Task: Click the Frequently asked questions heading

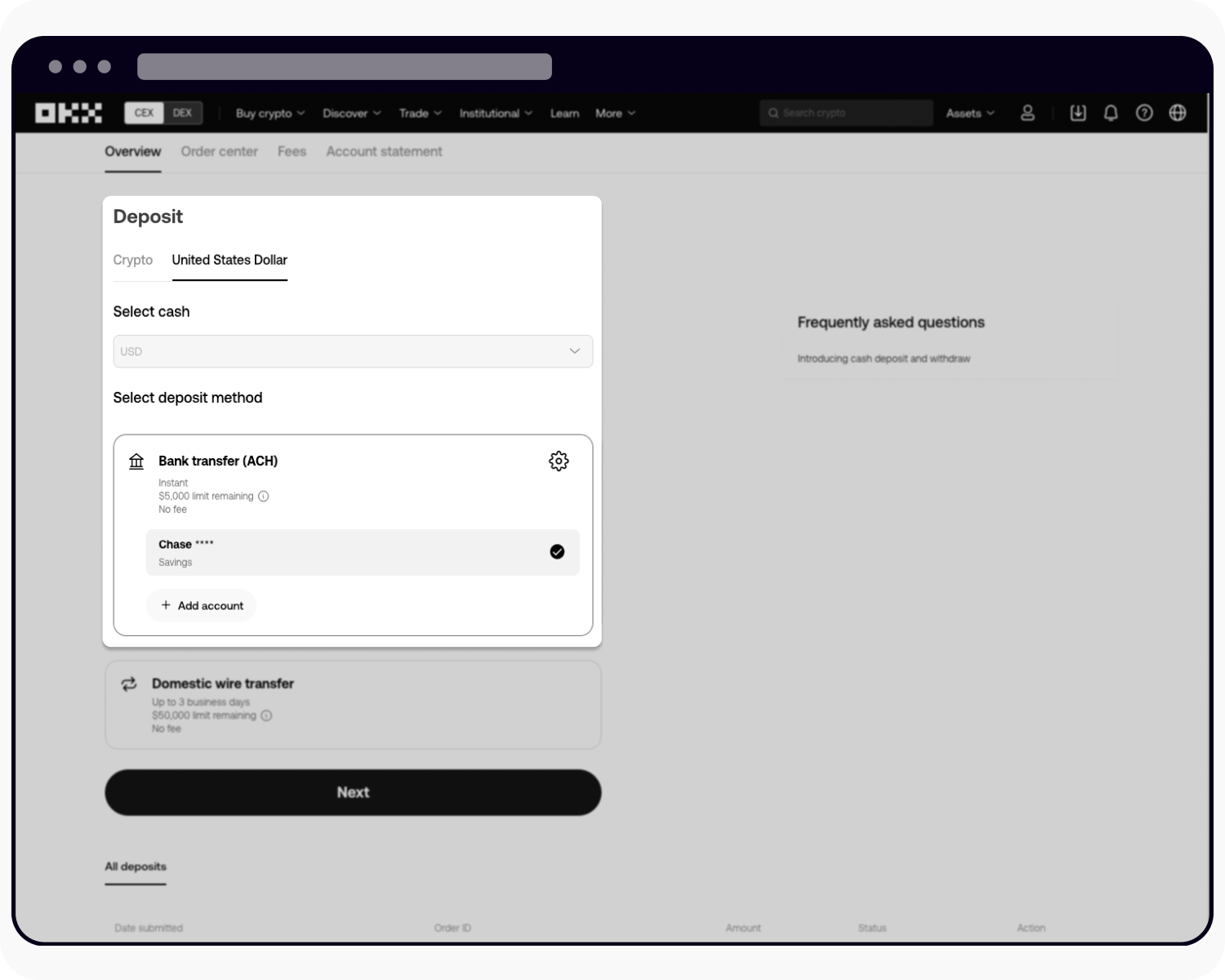Action: click(891, 322)
